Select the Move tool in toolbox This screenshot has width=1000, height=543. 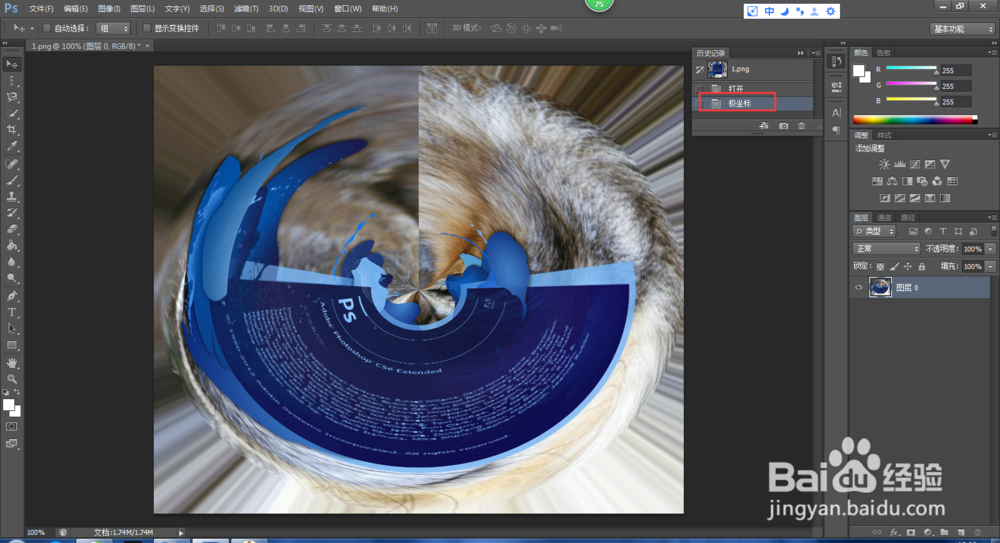pos(11,64)
